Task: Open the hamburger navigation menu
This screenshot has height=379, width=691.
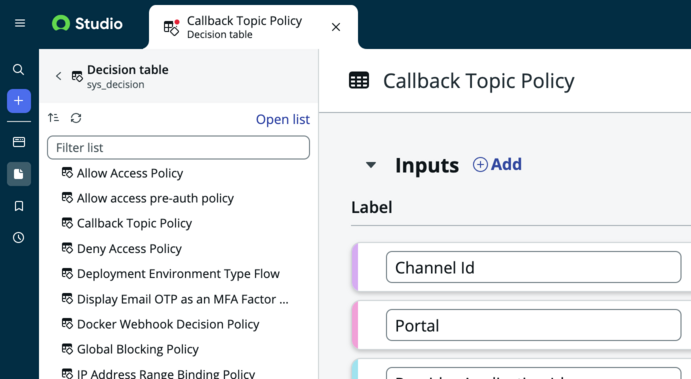Action: coord(20,23)
